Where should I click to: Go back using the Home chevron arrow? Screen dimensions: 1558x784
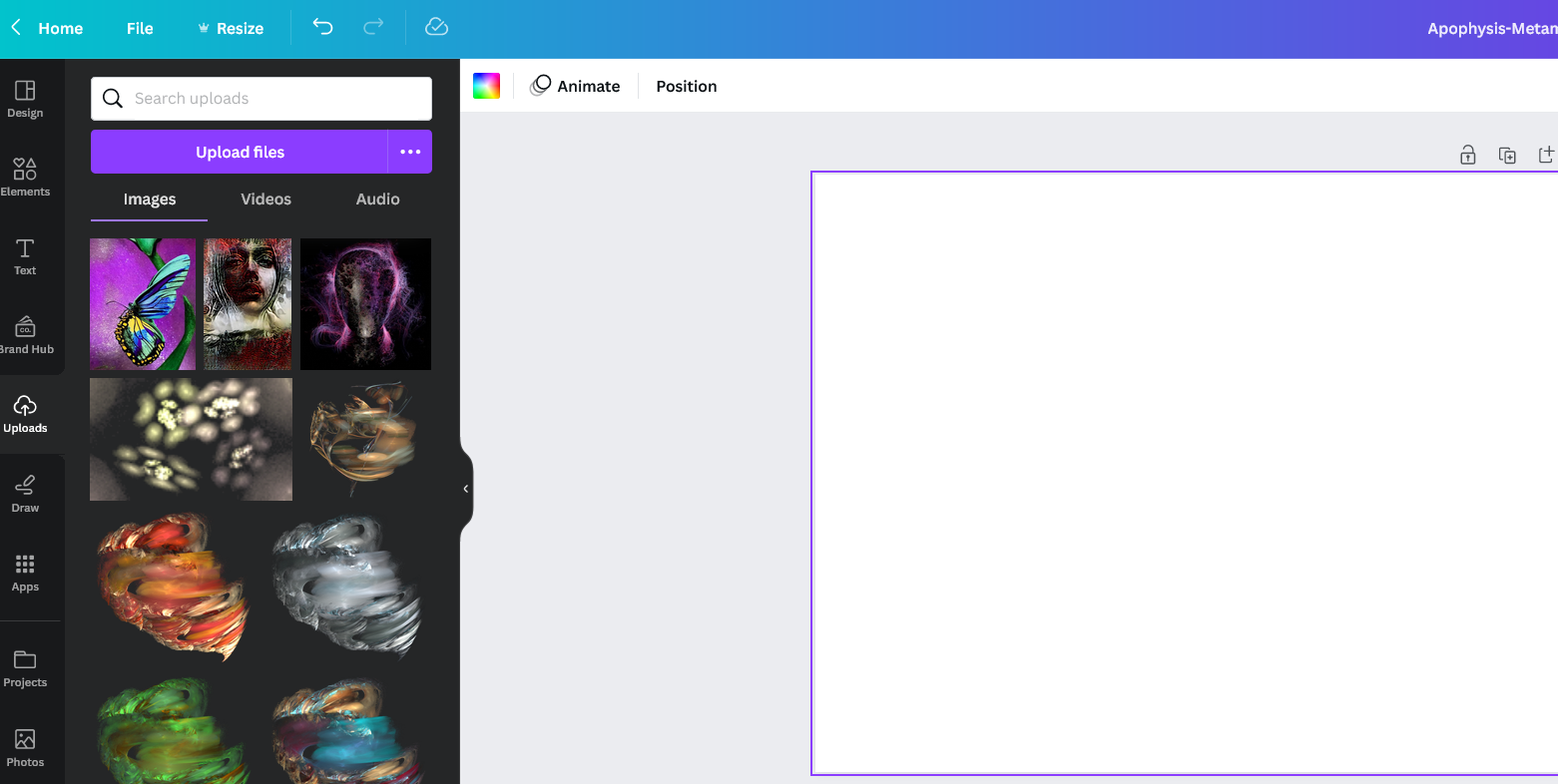tap(16, 28)
